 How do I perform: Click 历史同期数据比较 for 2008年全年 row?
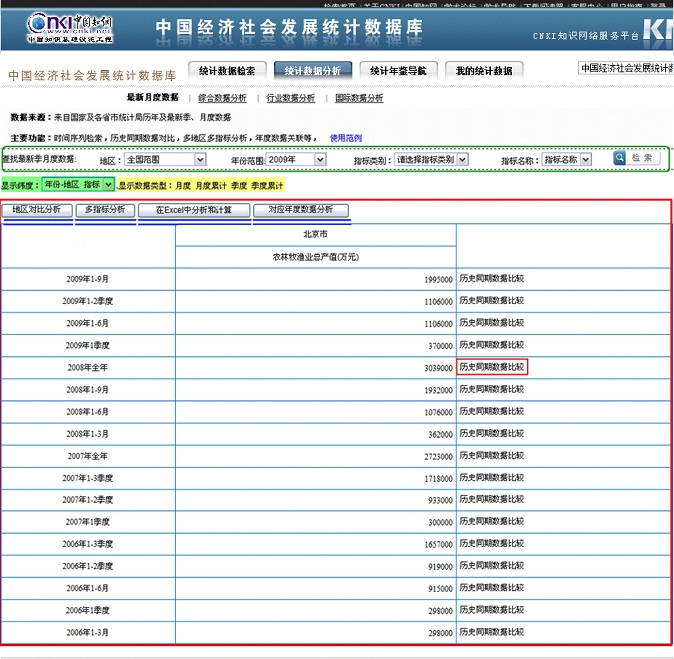491,367
